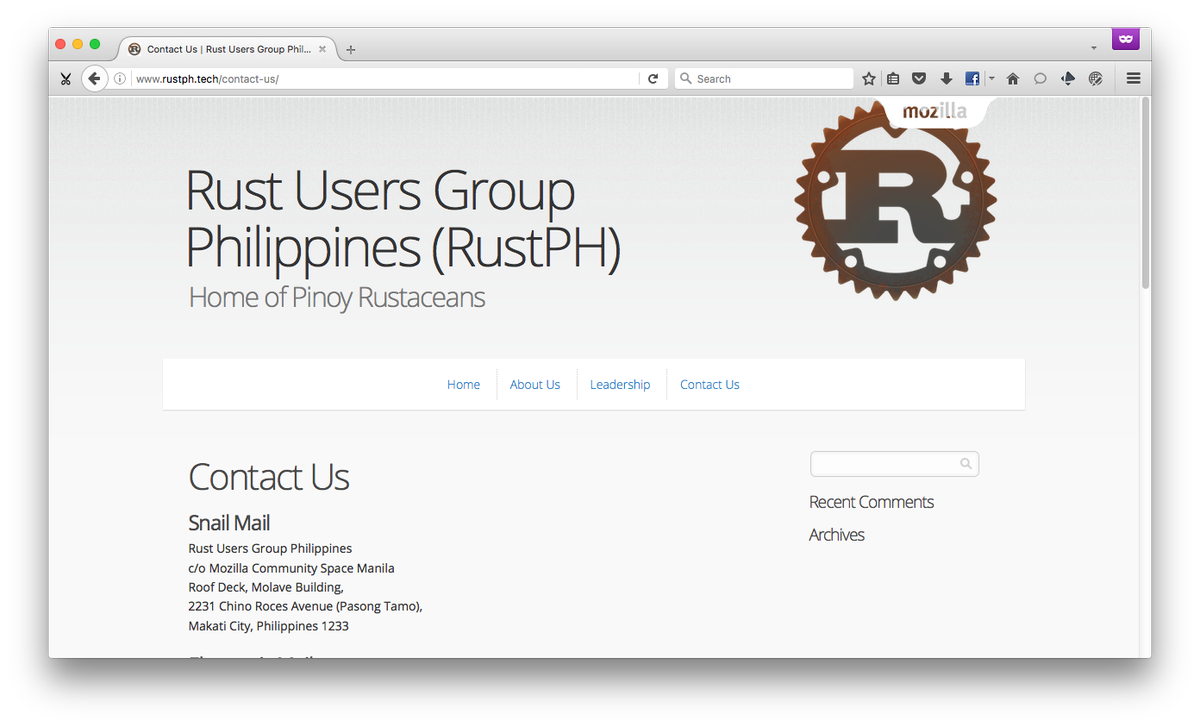Open Firefox Hello chat icon
Viewport: 1200px width, 727px height.
(1040, 78)
